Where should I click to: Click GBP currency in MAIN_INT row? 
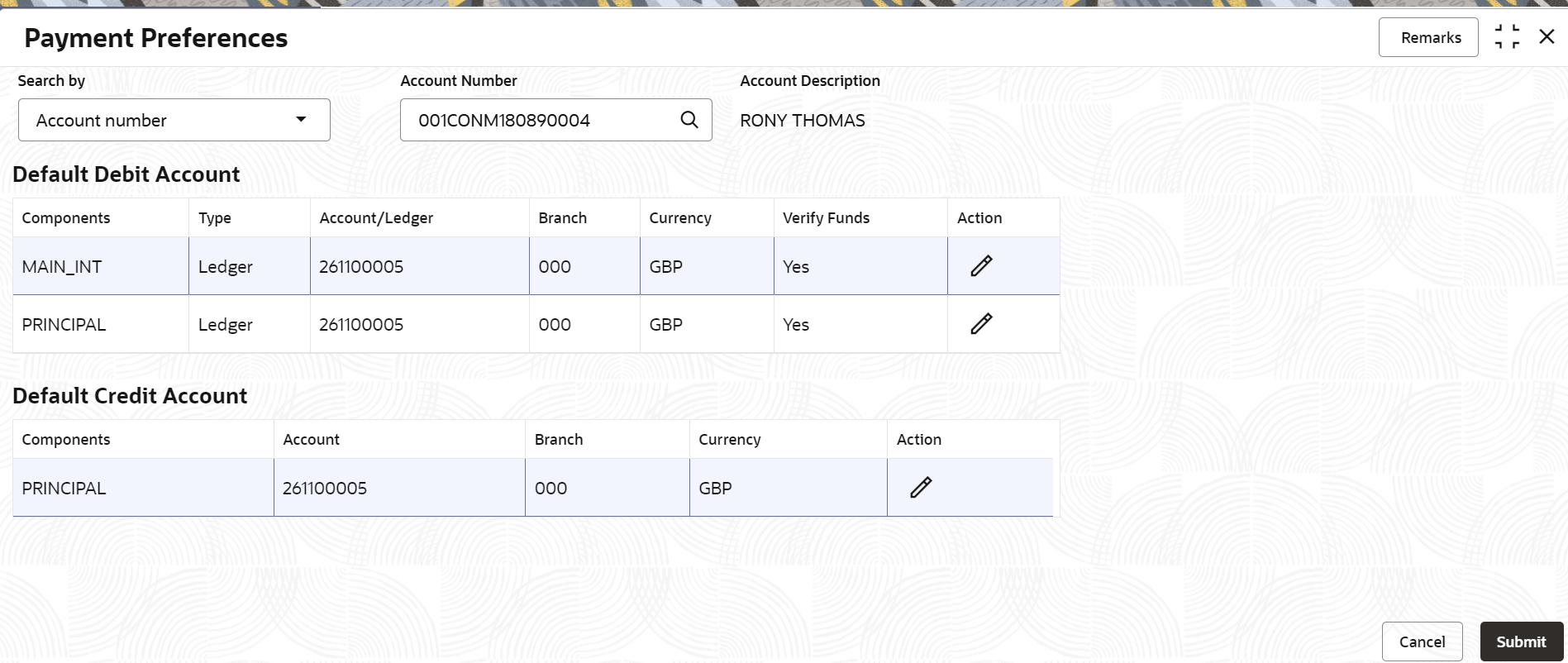point(666,267)
